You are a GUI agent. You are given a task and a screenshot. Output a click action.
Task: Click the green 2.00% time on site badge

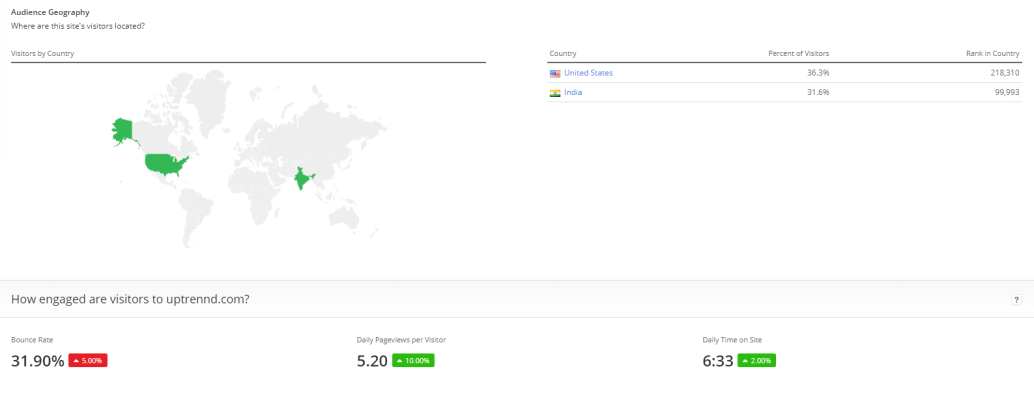coord(756,361)
